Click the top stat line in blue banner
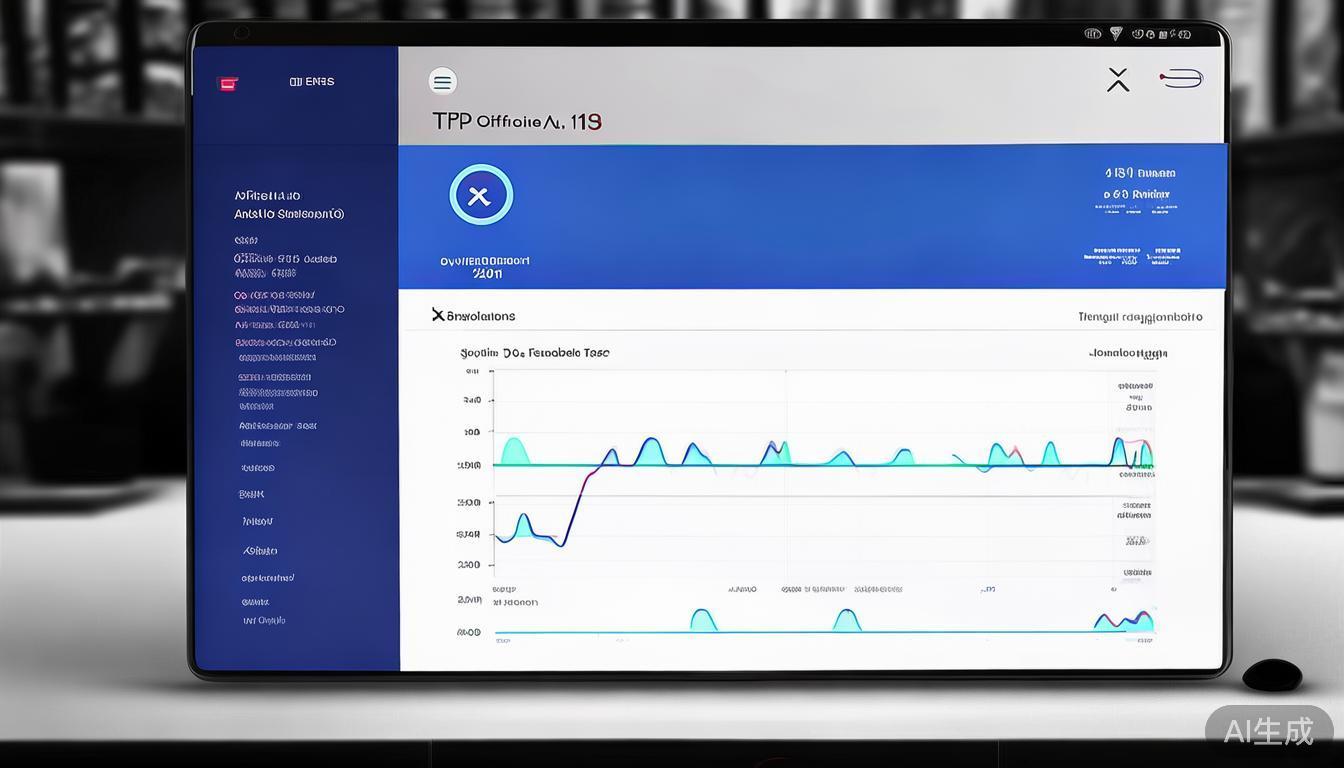1344x768 pixels. 1140,173
